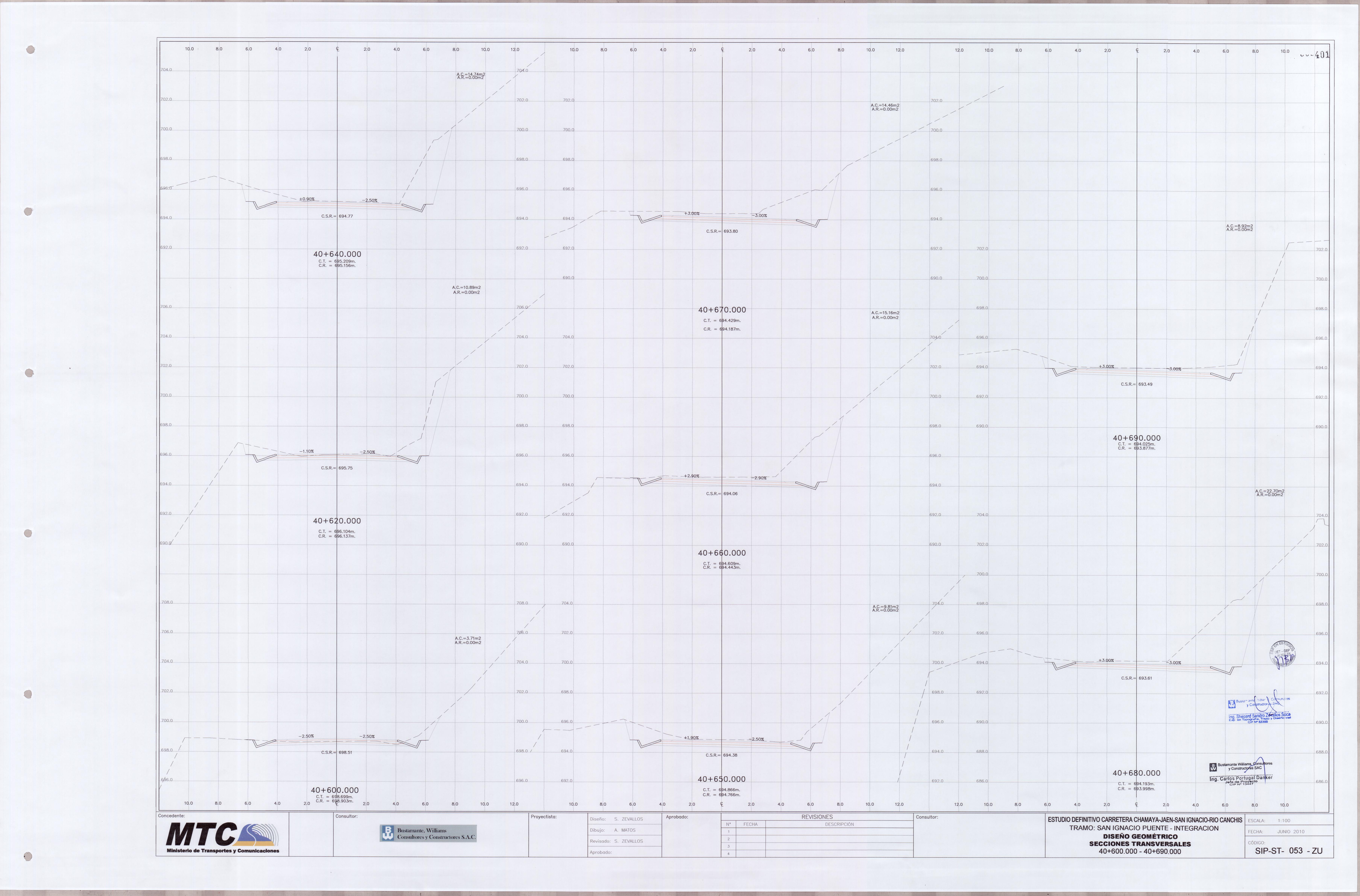The width and height of the screenshot is (1360, 896).
Task: Click the SECCIONES TRANSVERSALES title
Action: (1140, 844)
